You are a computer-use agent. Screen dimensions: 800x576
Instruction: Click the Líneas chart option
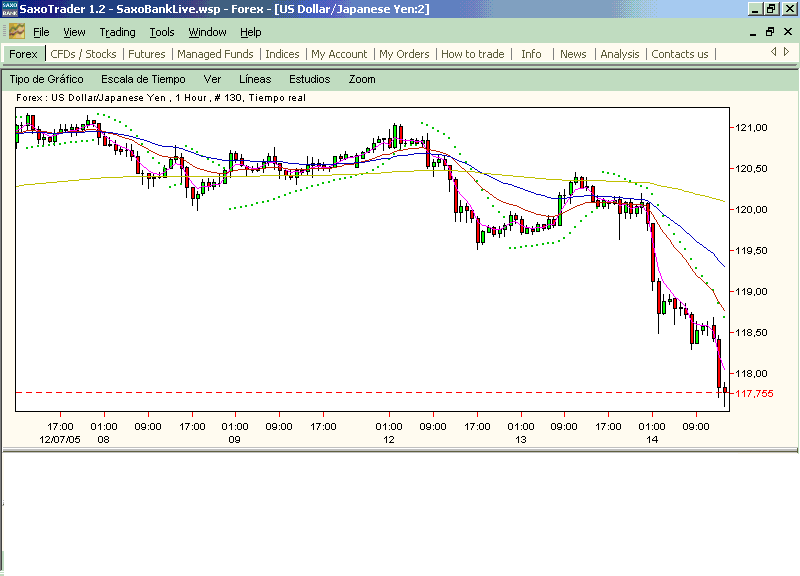[x=255, y=79]
